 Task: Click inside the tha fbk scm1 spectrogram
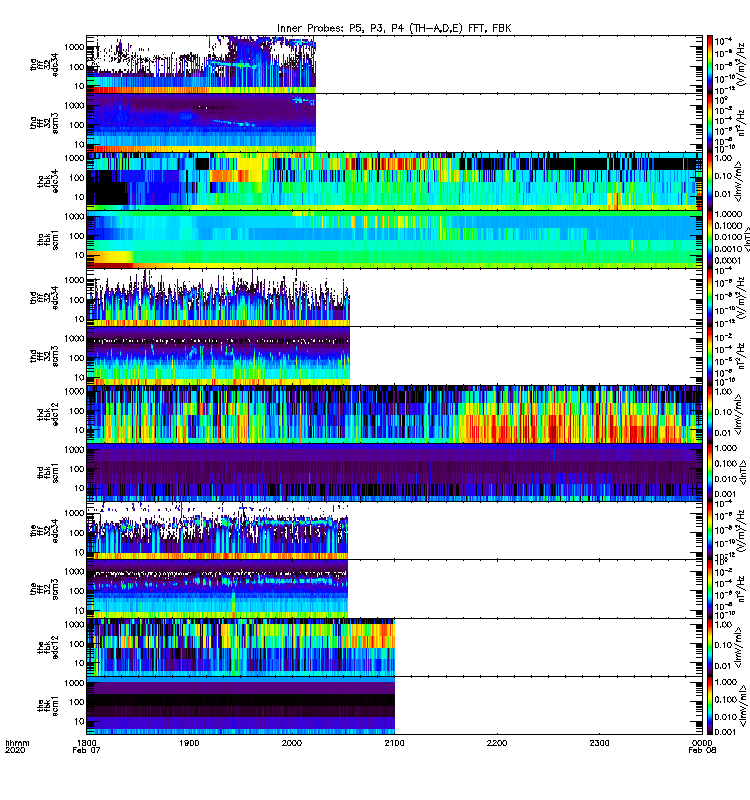(x=394, y=239)
